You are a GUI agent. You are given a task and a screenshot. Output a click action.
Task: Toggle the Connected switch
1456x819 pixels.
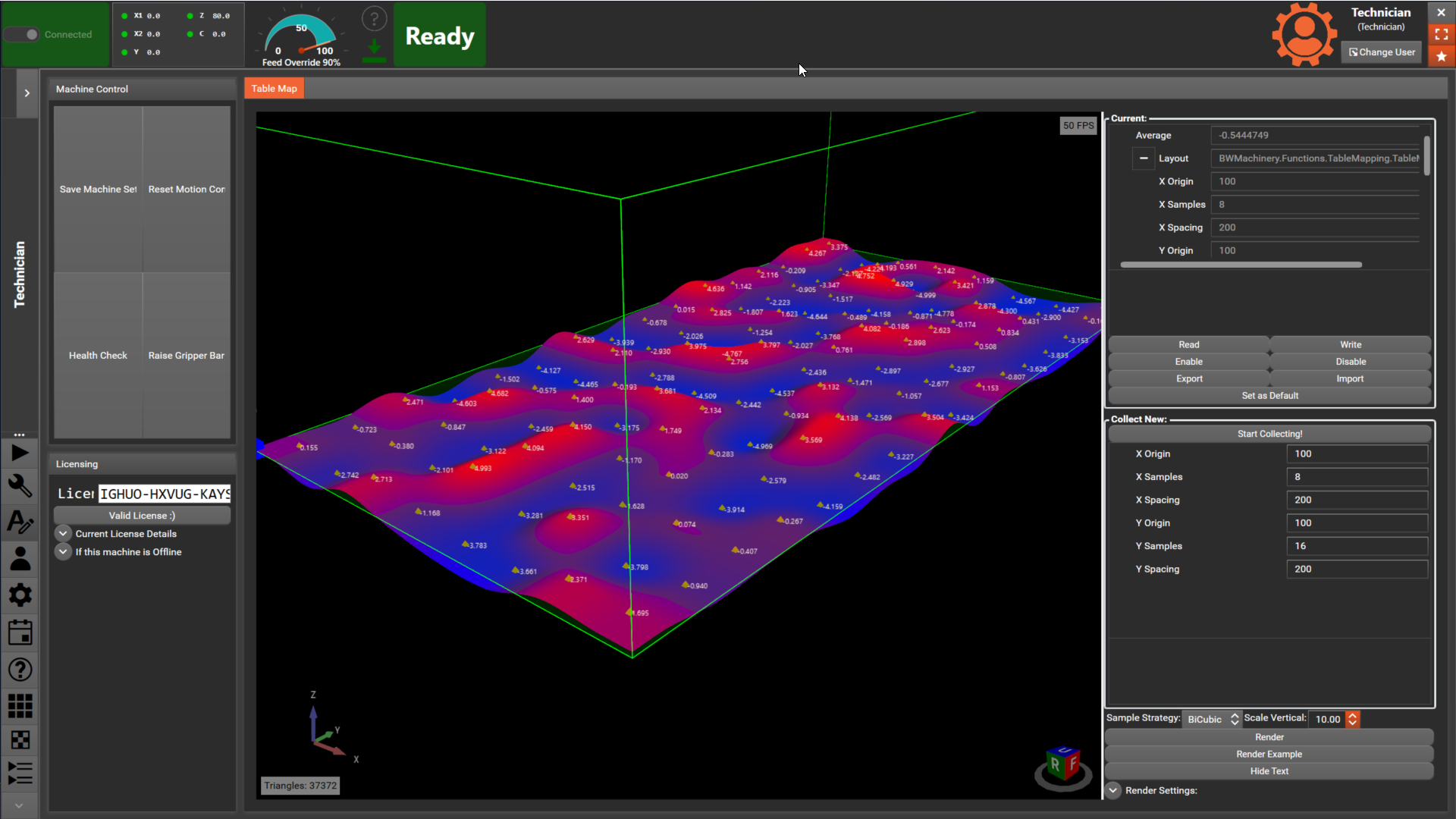click(22, 34)
